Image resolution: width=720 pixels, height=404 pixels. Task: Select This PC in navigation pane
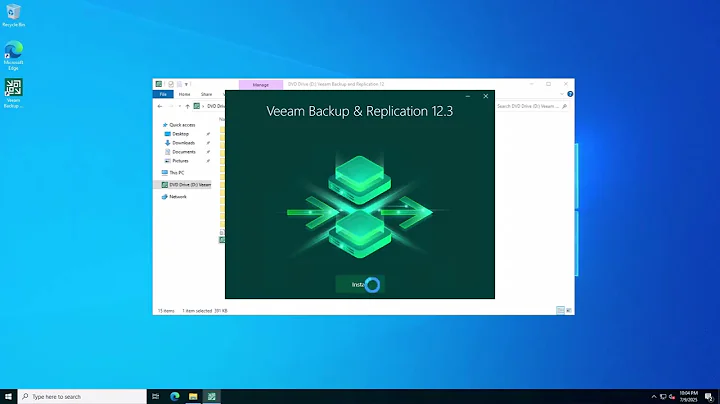click(x=176, y=173)
